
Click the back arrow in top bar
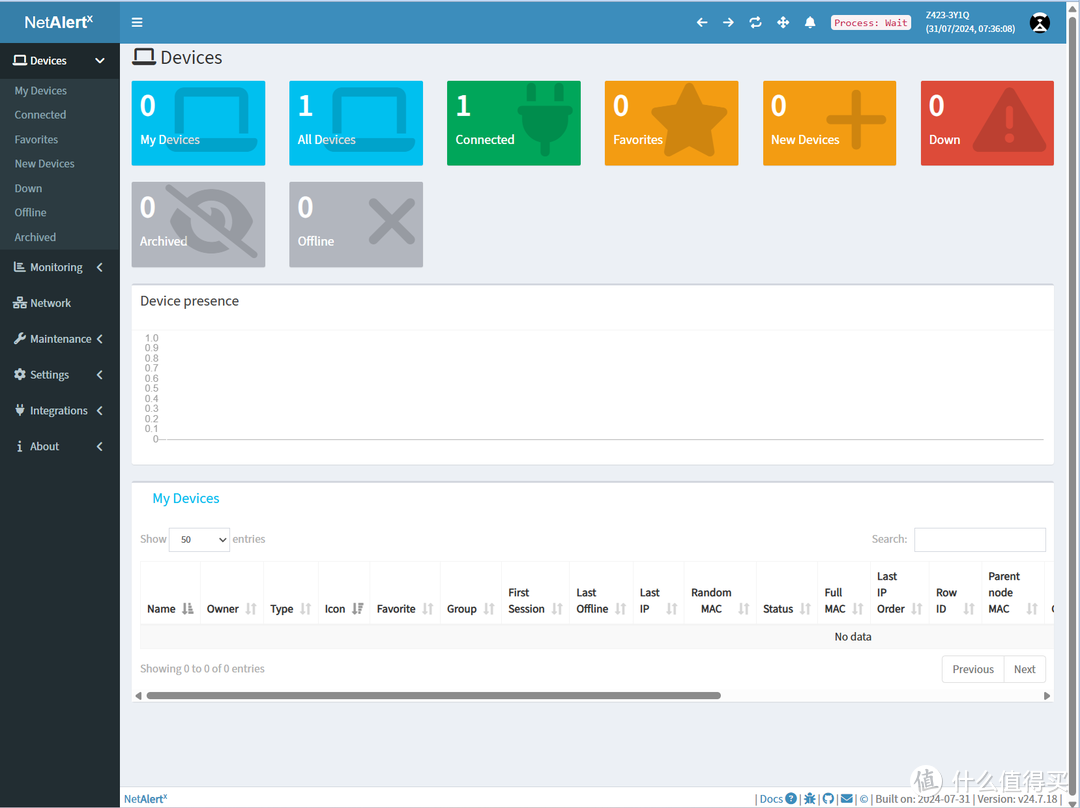702,22
